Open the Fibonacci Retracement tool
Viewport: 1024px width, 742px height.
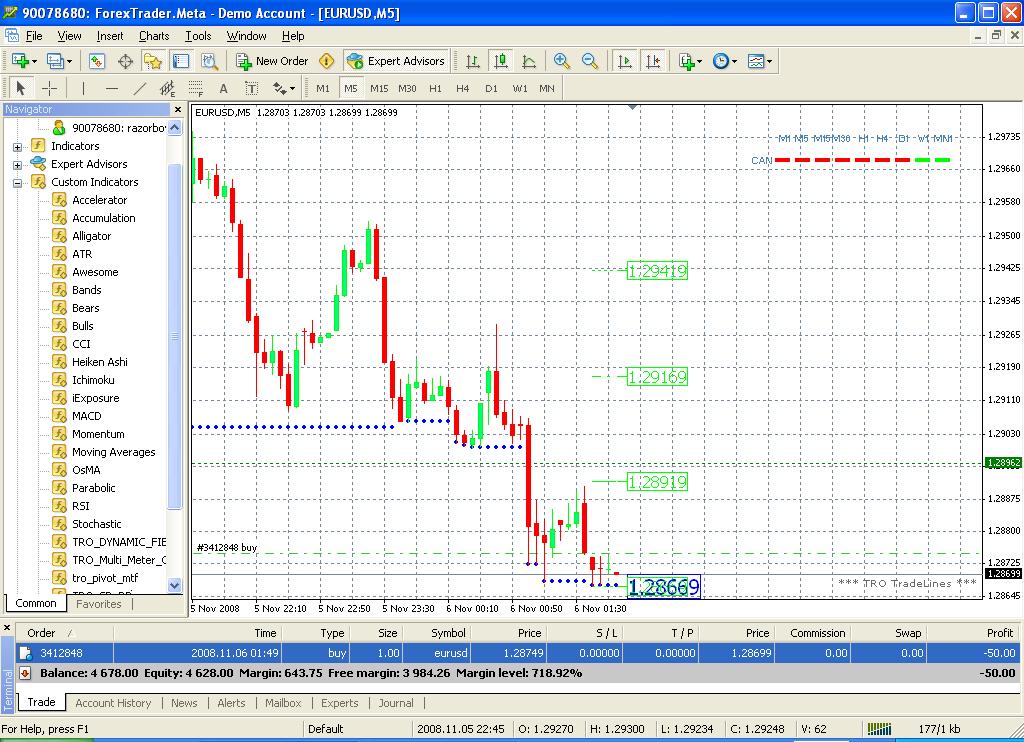click(196, 88)
